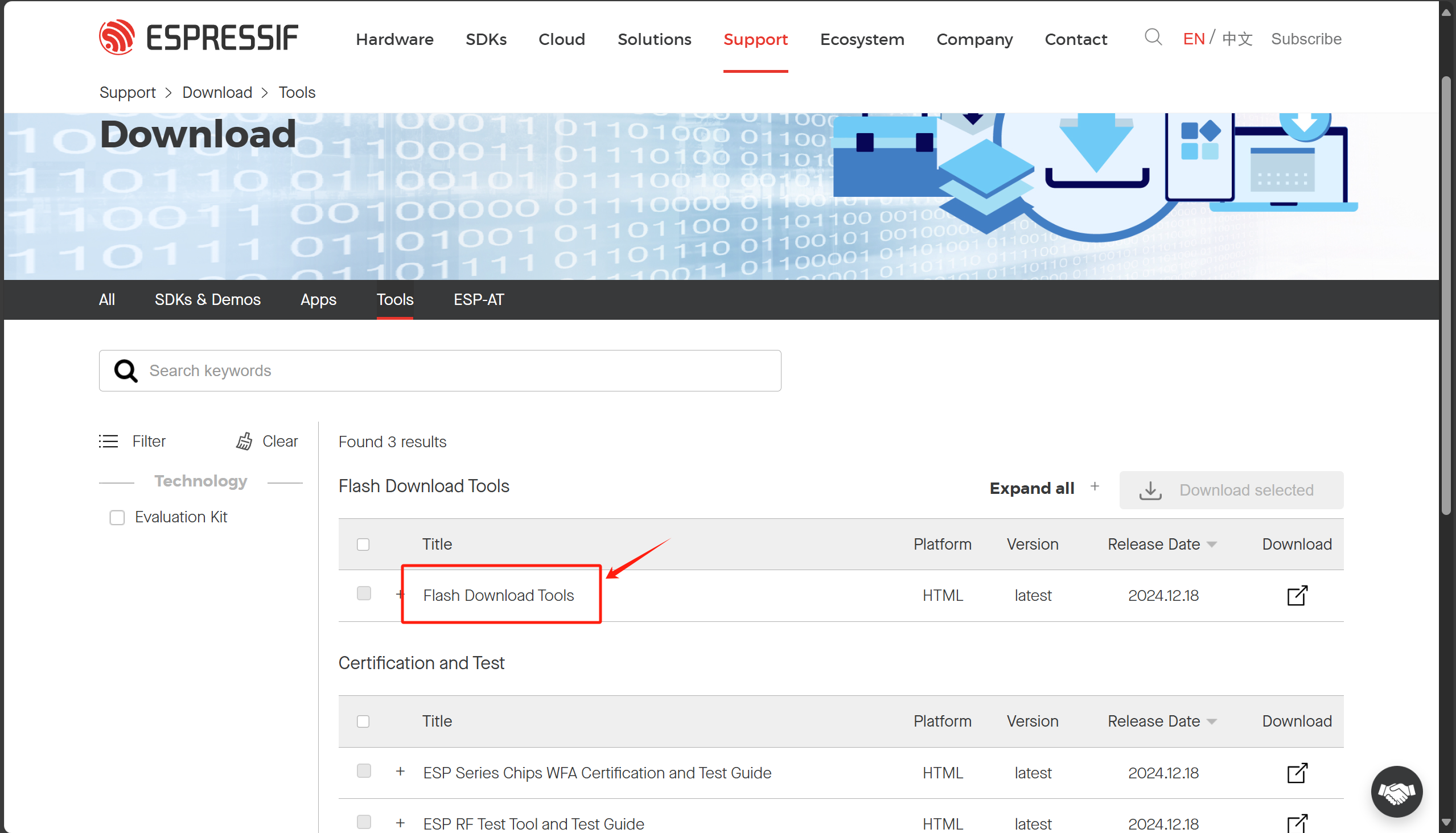The width and height of the screenshot is (1456, 833).
Task: Select the Tools tab
Action: [394, 300]
